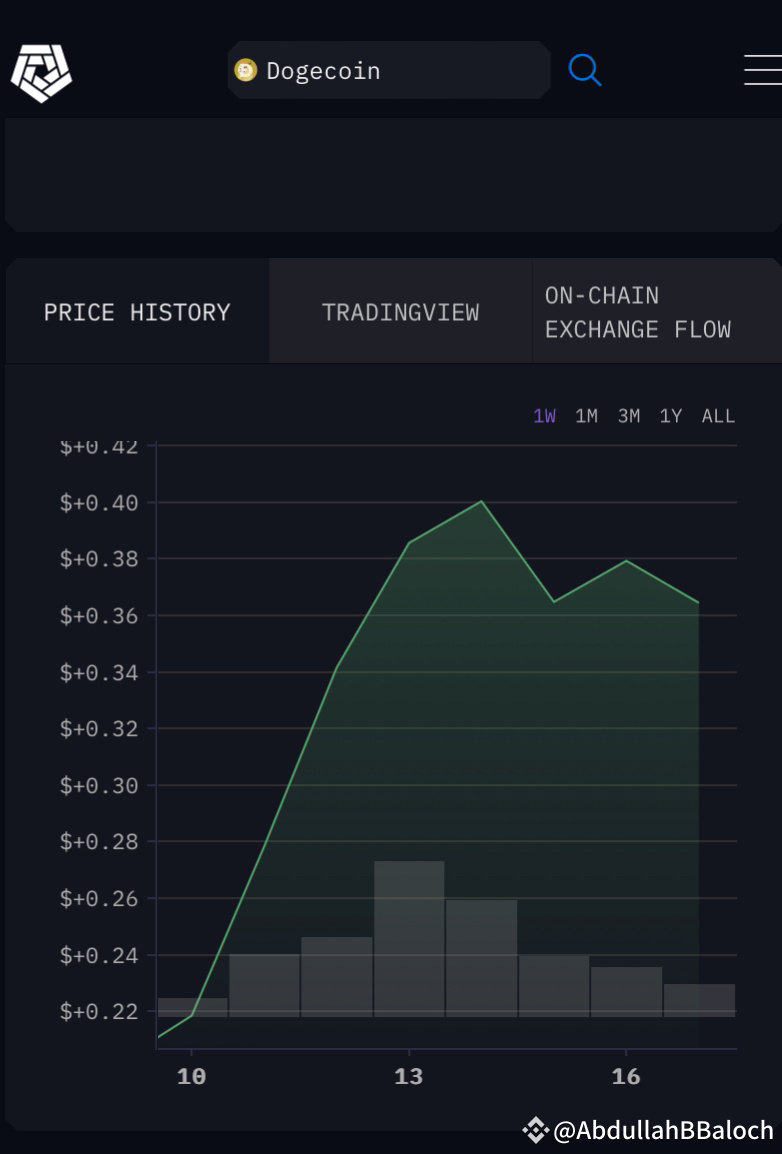Screen dimensions: 782x1154
Task: Click the tallest volume bar at 13
Action: tap(409, 939)
